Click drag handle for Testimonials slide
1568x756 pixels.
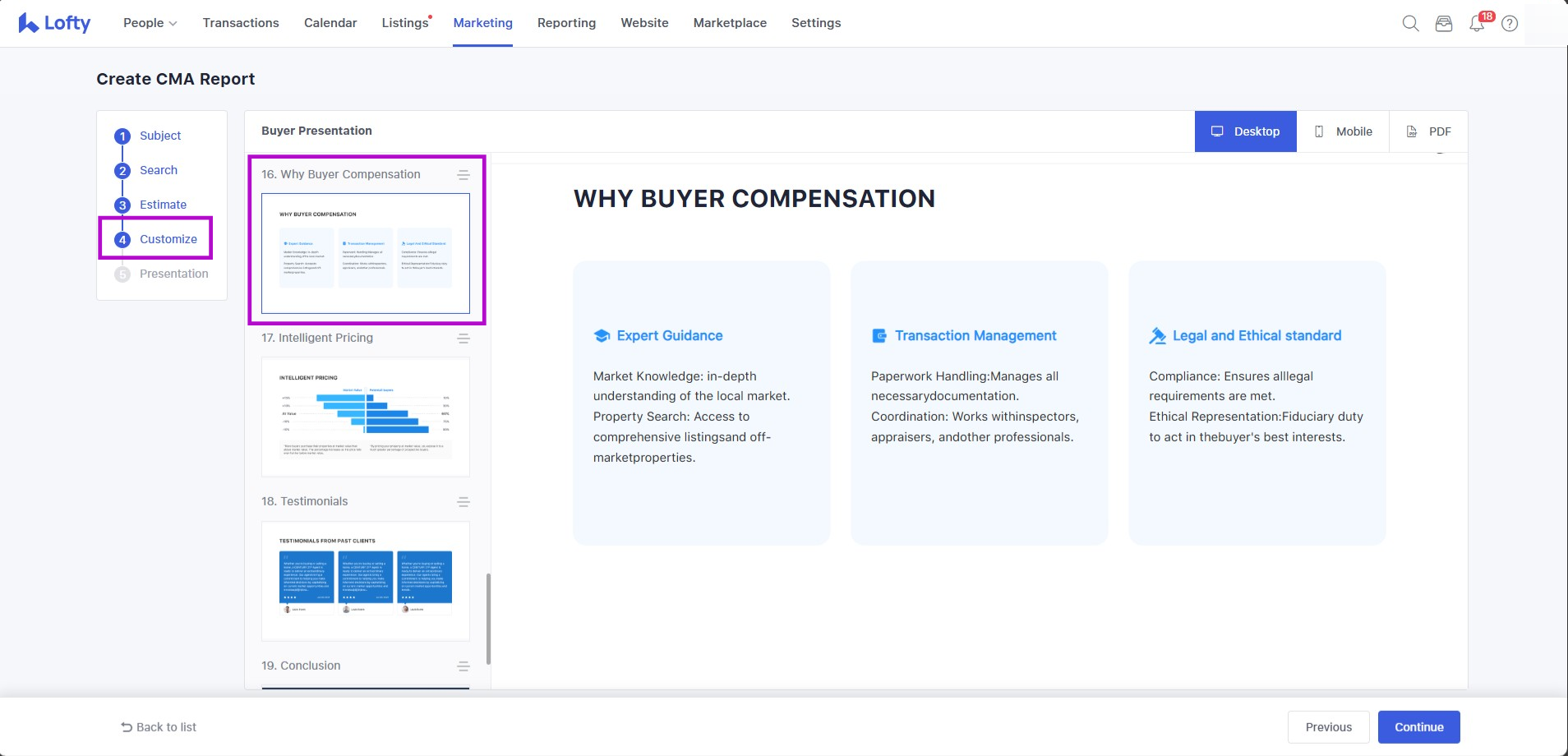pyautogui.click(x=463, y=502)
